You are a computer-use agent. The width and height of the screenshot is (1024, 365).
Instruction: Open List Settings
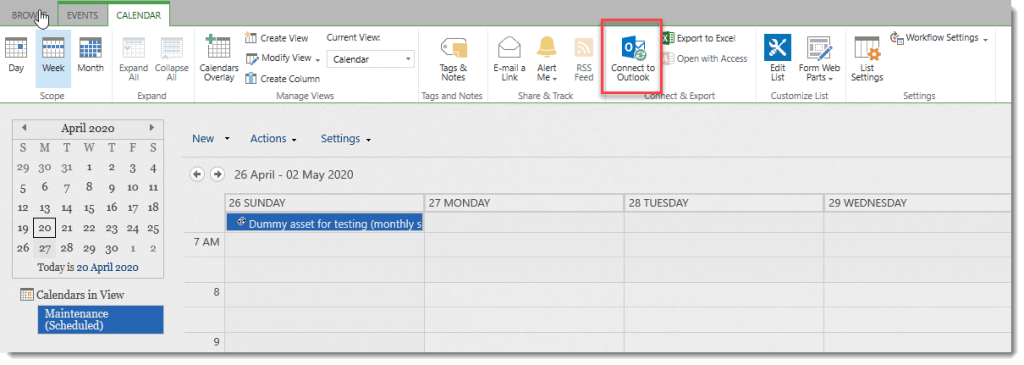(867, 59)
